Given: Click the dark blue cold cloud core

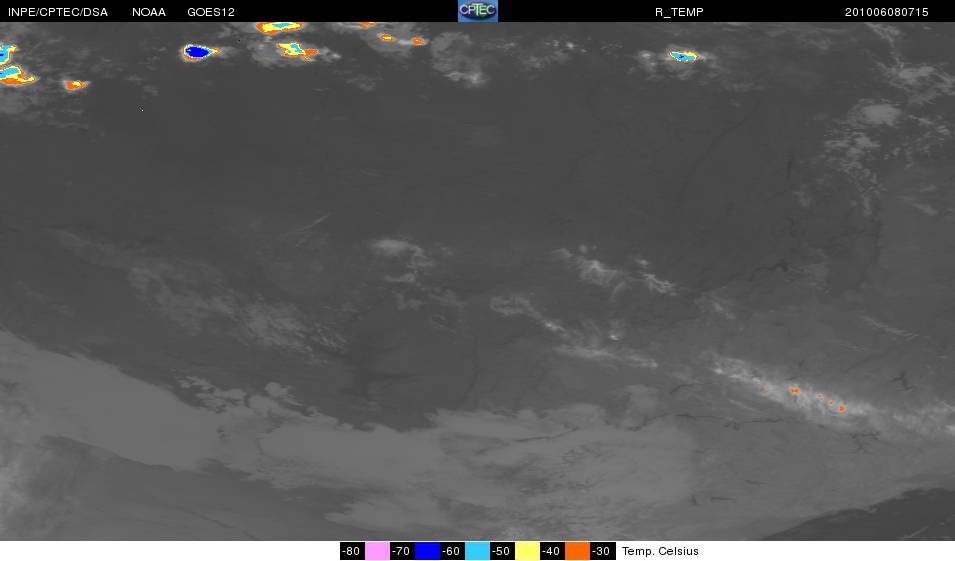Looking at the screenshot, I should pos(196,52).
